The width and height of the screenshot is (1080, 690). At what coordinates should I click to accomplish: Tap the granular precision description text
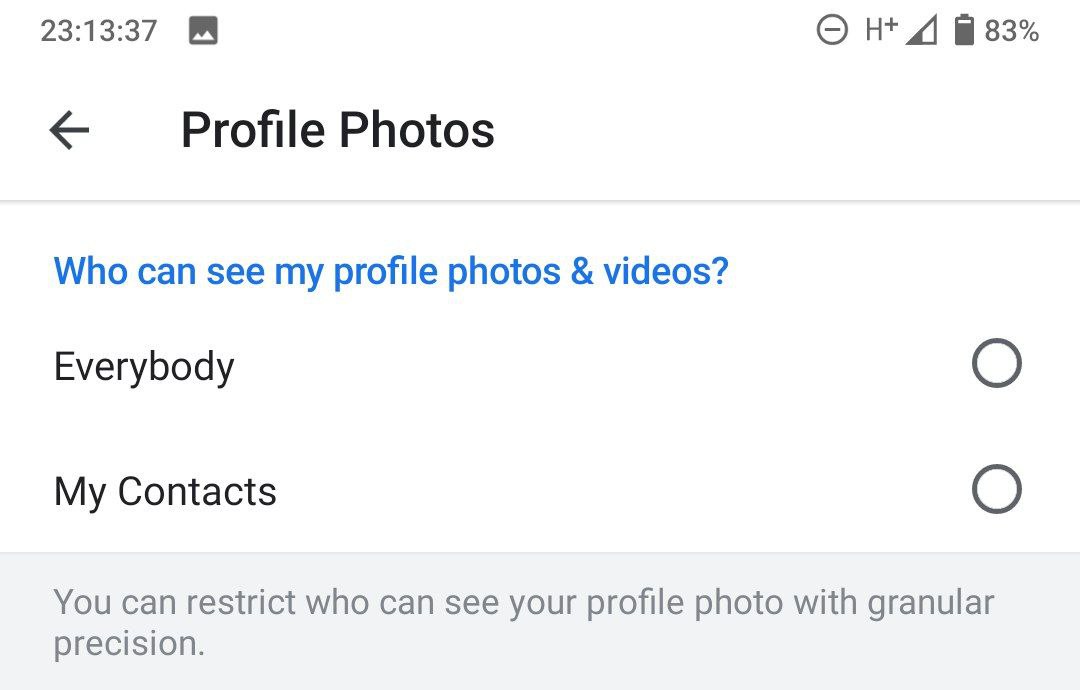523,623
